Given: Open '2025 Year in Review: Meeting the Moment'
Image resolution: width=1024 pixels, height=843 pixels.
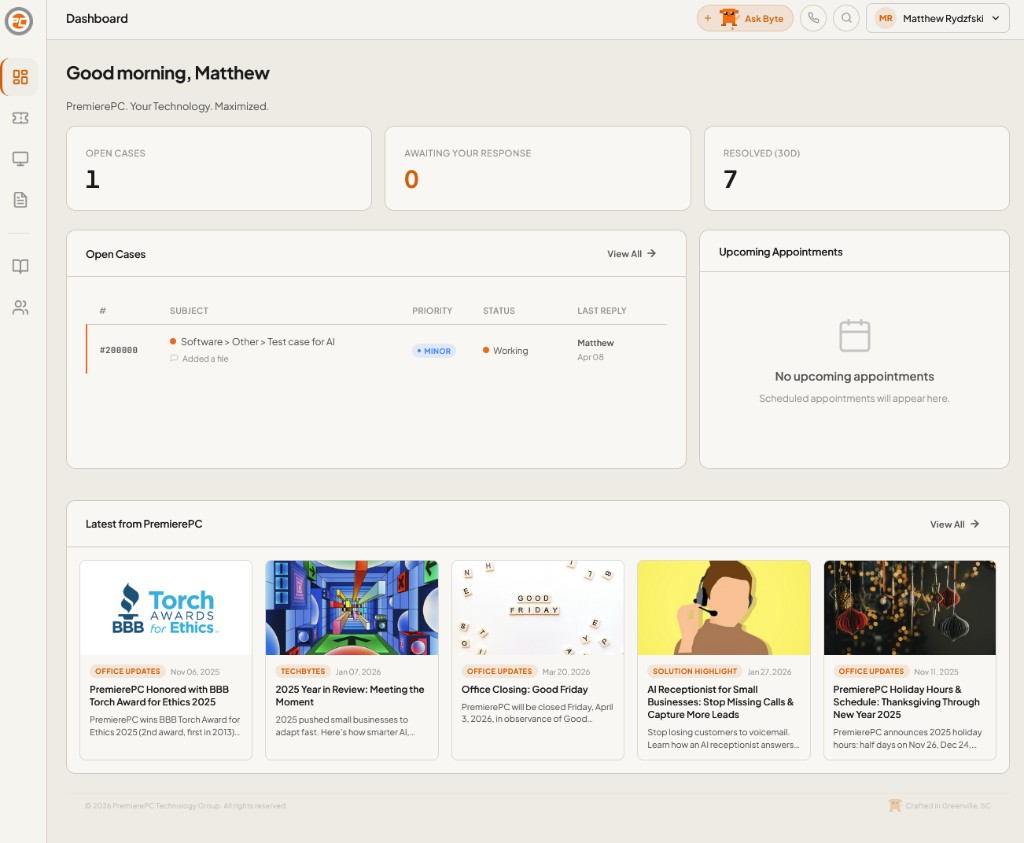Looking at the screenshot, I should tap(349, 695).
